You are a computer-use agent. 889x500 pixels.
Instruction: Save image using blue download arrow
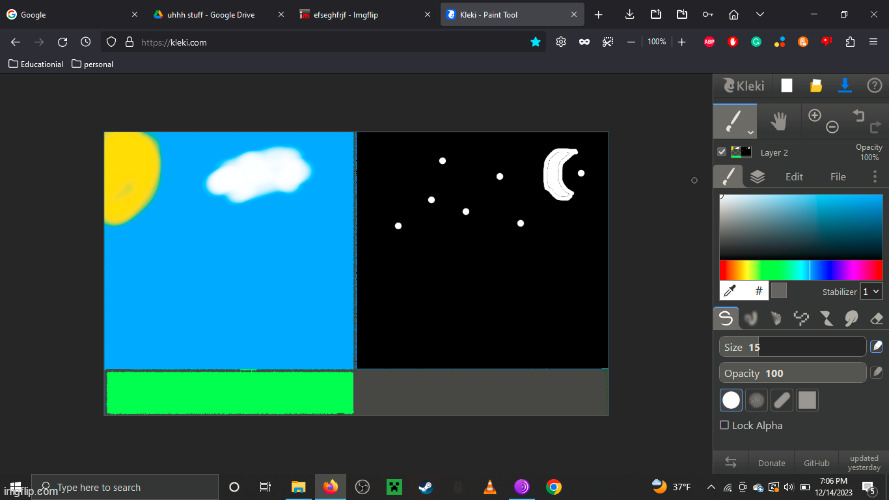[x=845, y=86]
